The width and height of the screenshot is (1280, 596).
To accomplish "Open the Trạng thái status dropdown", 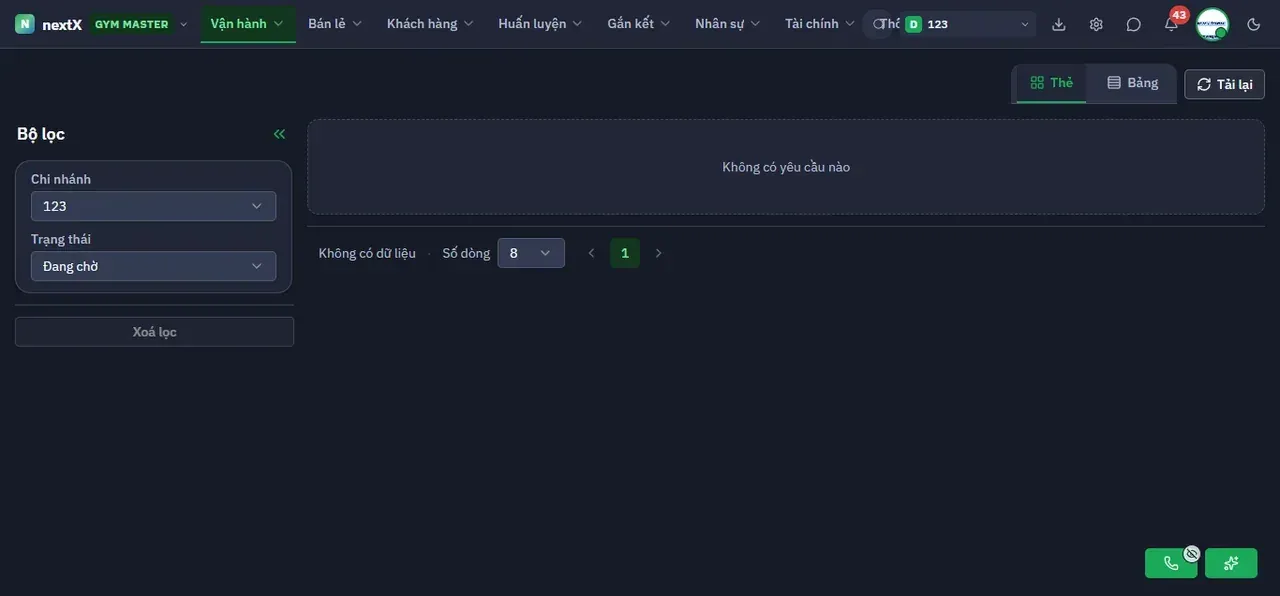I will coord(154,266).
